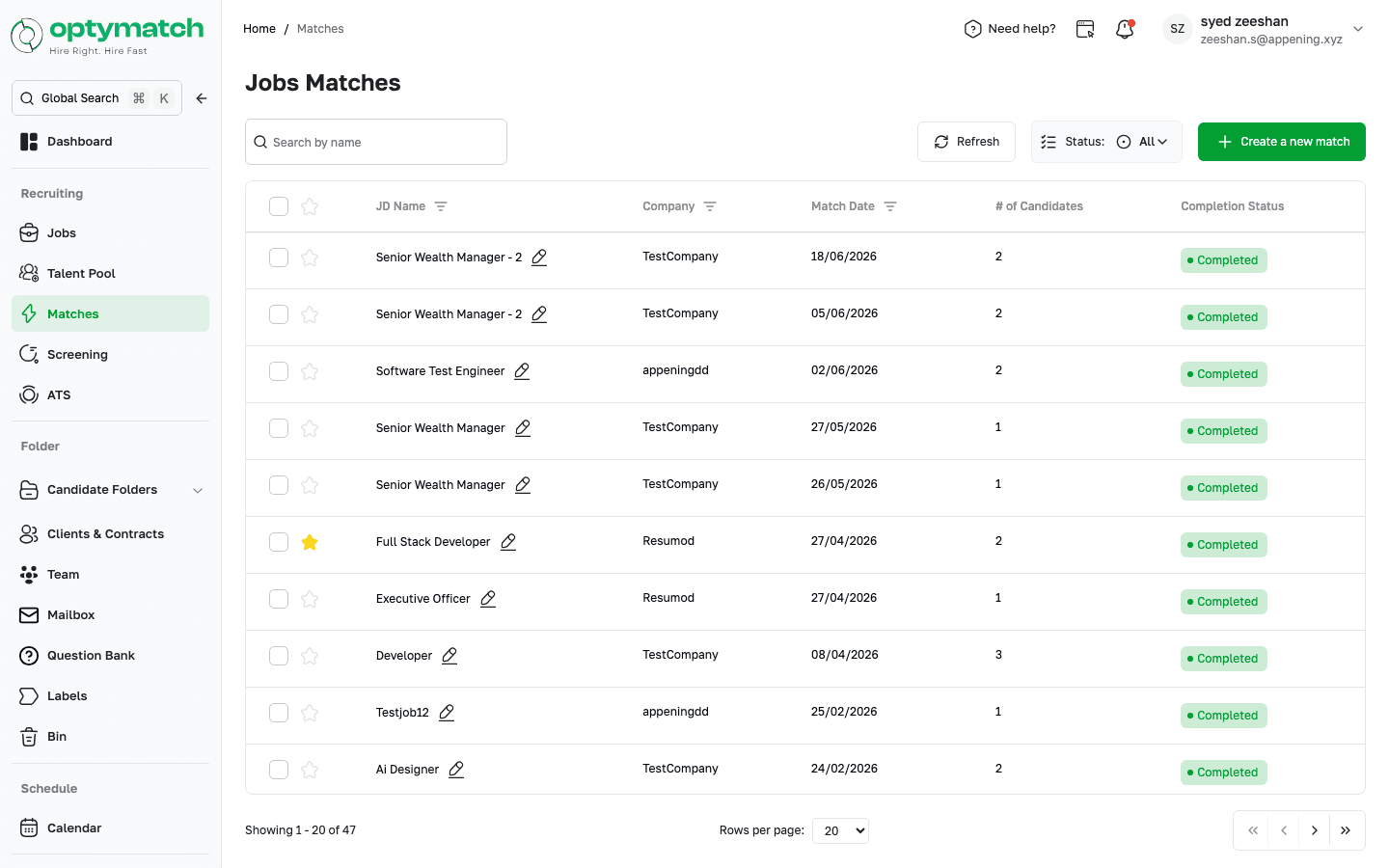Open the Rows per page dropdown
This screenshot has height=868, width=1389.
tap(840, 830)
